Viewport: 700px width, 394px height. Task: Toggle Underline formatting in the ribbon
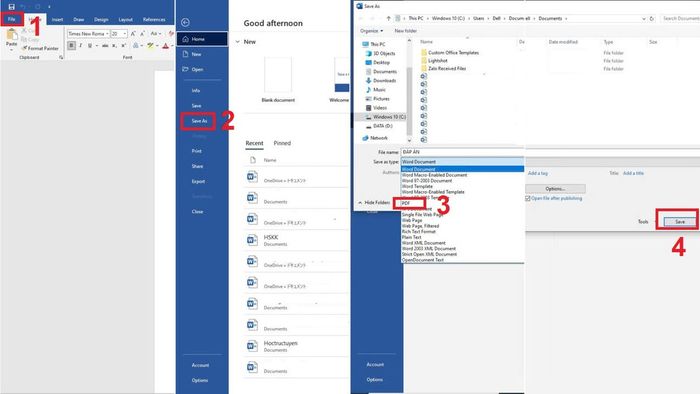coord(90,46)
